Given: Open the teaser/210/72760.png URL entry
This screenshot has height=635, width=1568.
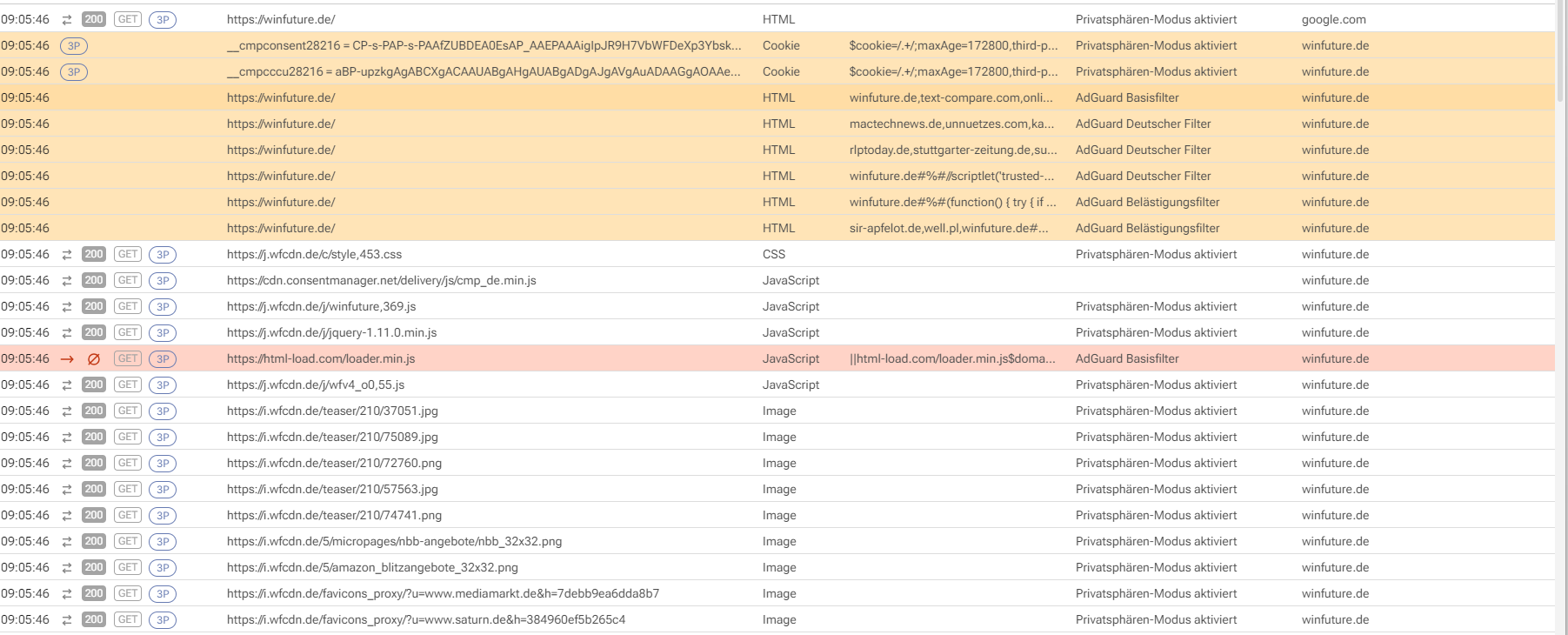Looking at the screenshot, I should tap(334, 463).
